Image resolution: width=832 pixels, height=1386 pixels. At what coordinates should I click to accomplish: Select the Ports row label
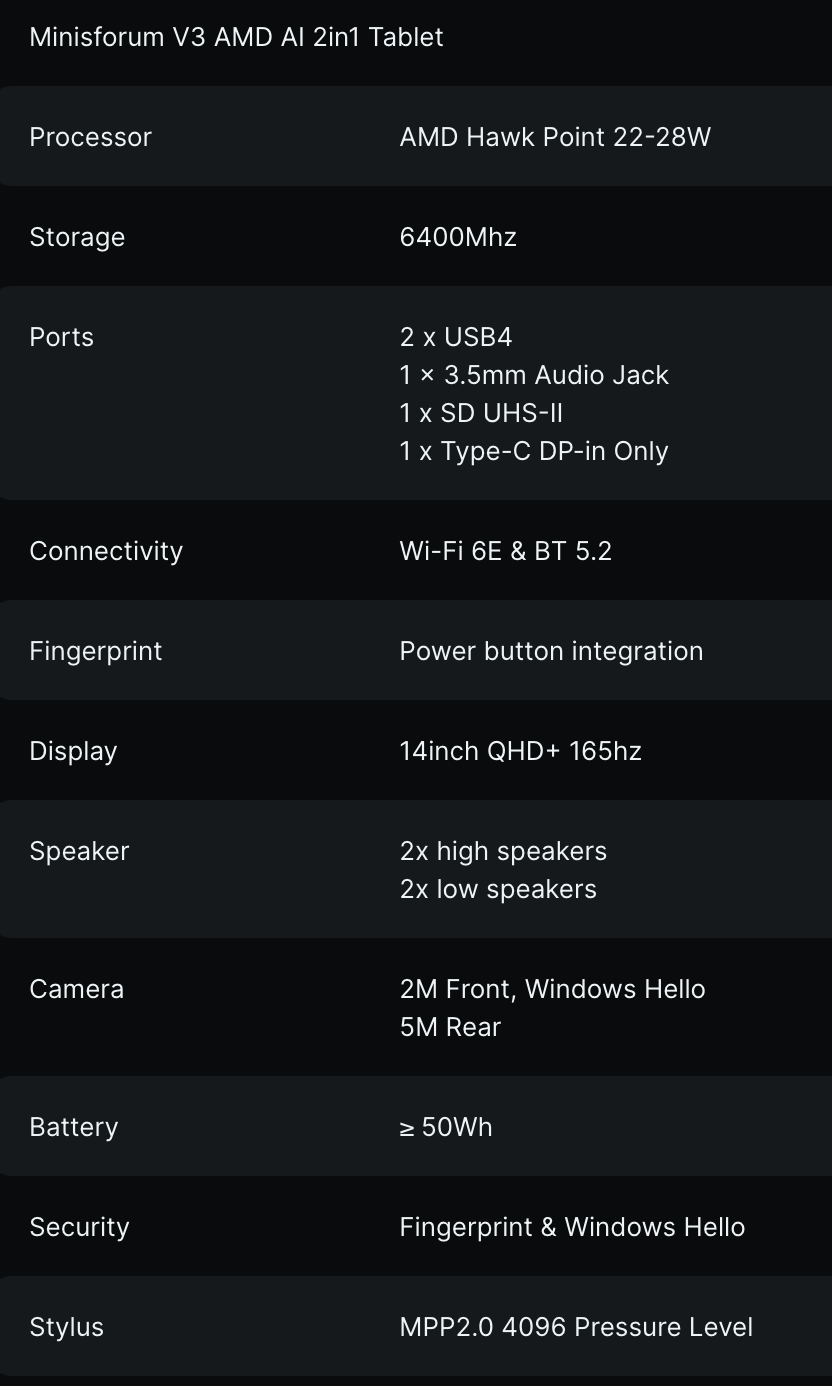(61, 337)
